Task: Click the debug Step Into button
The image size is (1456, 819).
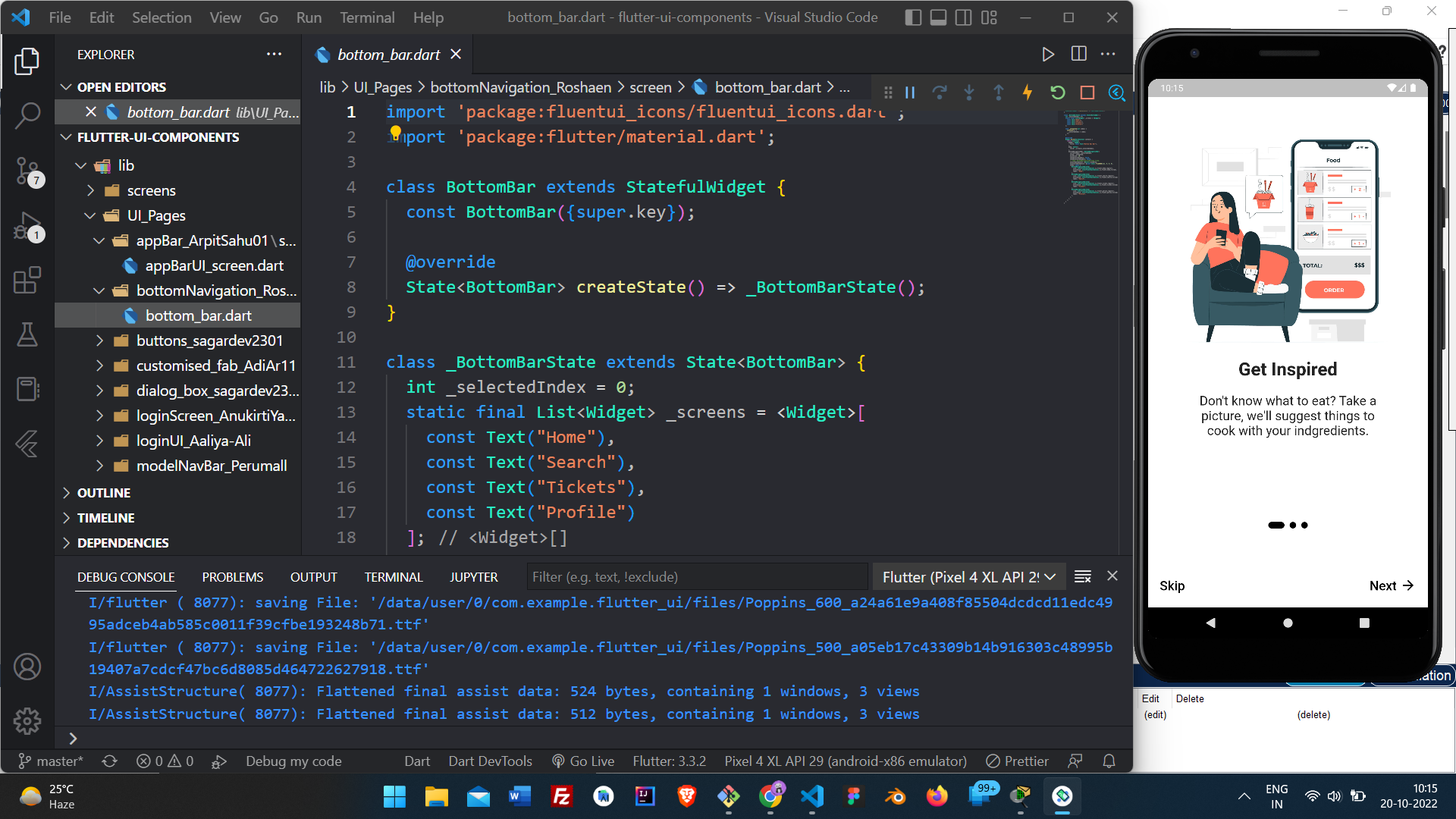Action: tap(969, 93)
